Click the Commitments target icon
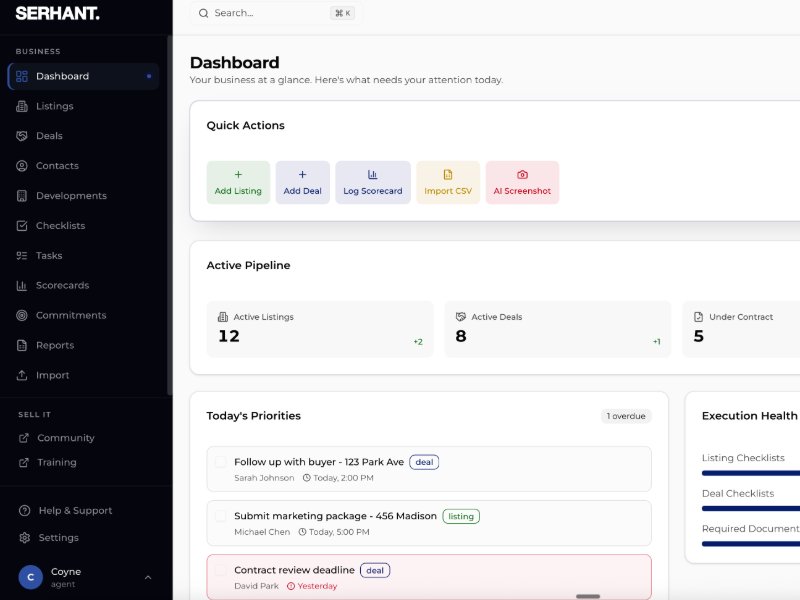 click(22, 316)
